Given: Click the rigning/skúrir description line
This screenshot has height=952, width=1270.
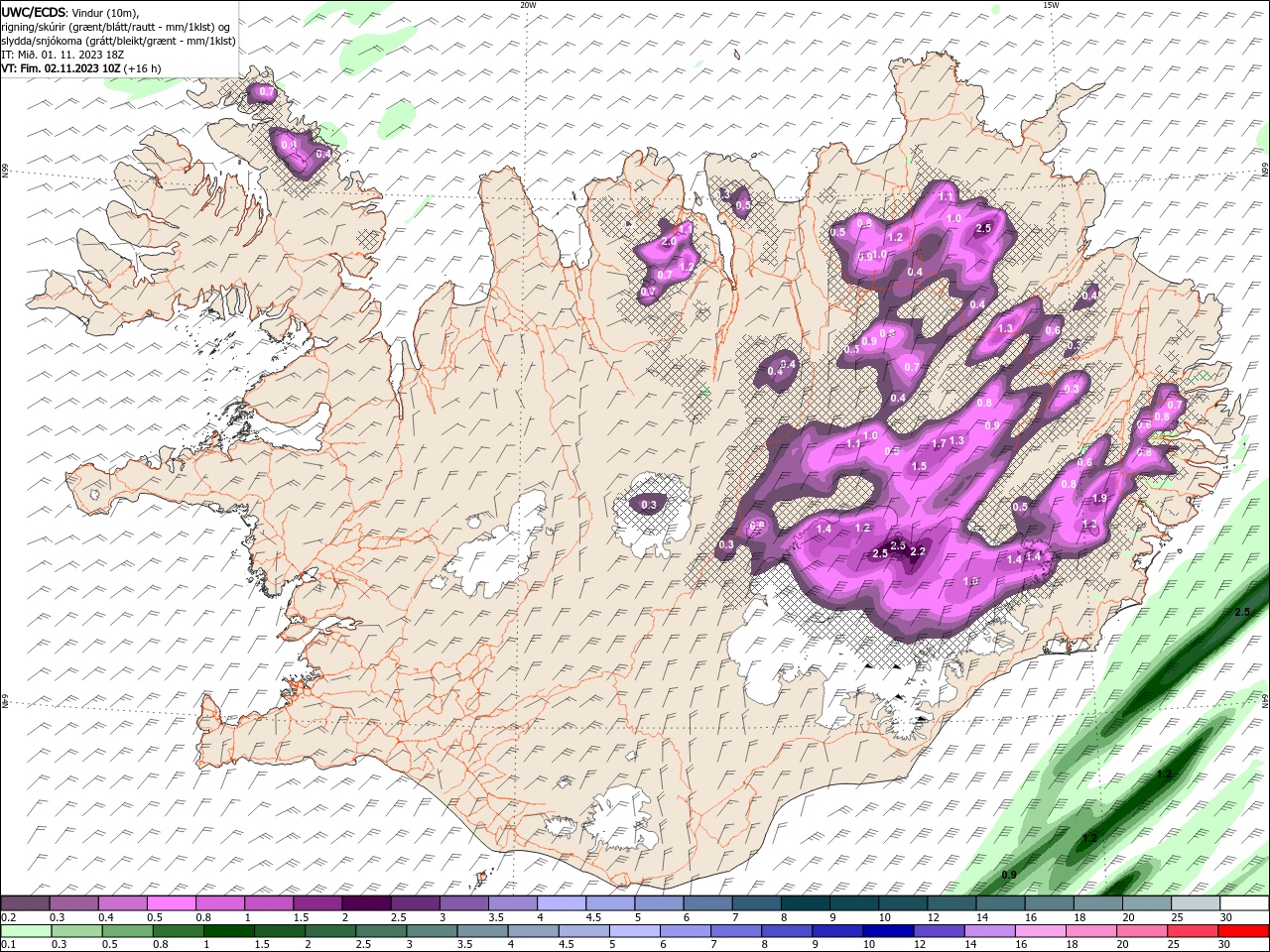Looking at the screenshot, I should coord(117,27).
